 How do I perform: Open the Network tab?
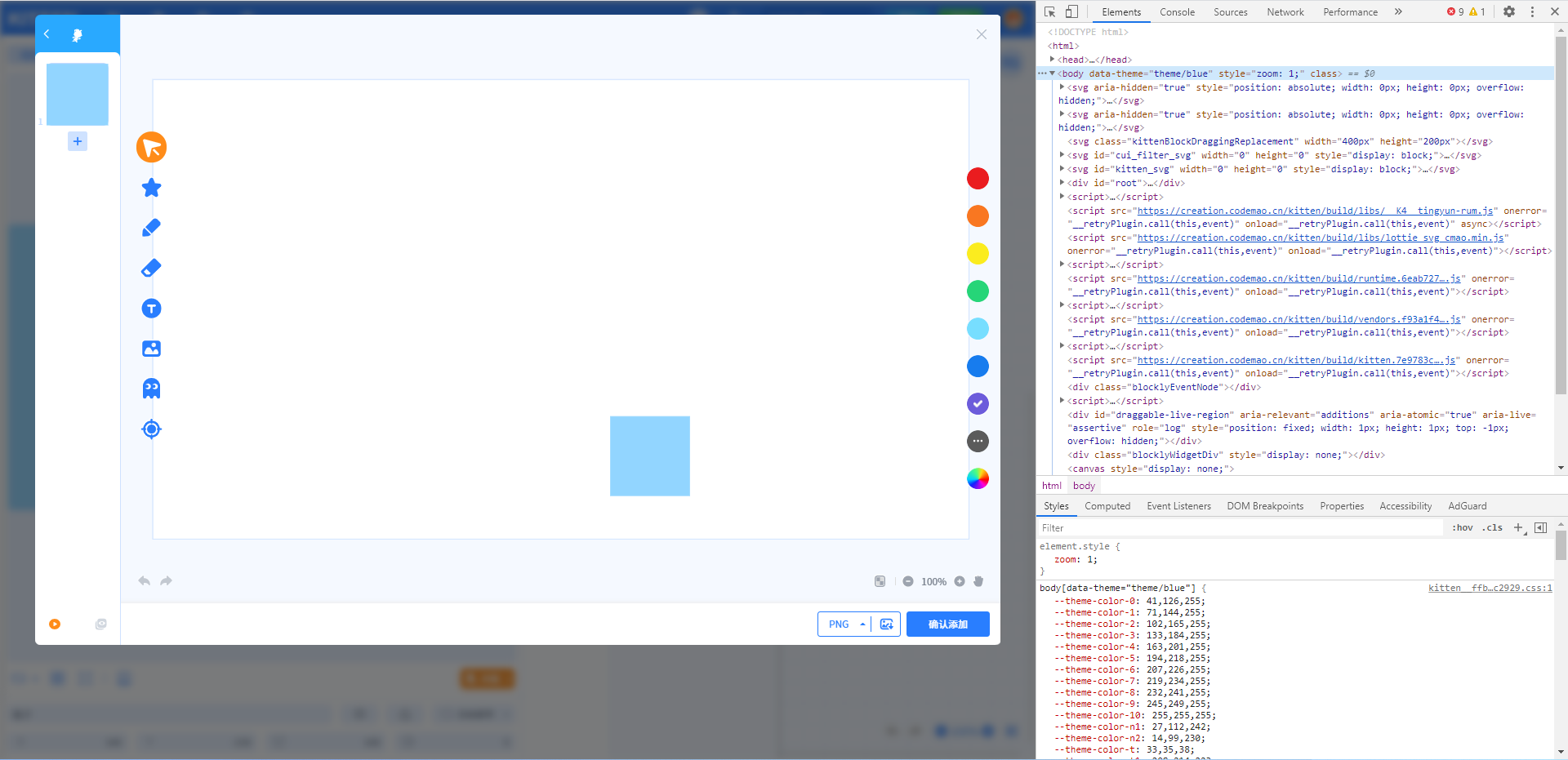coord(1285,12)
